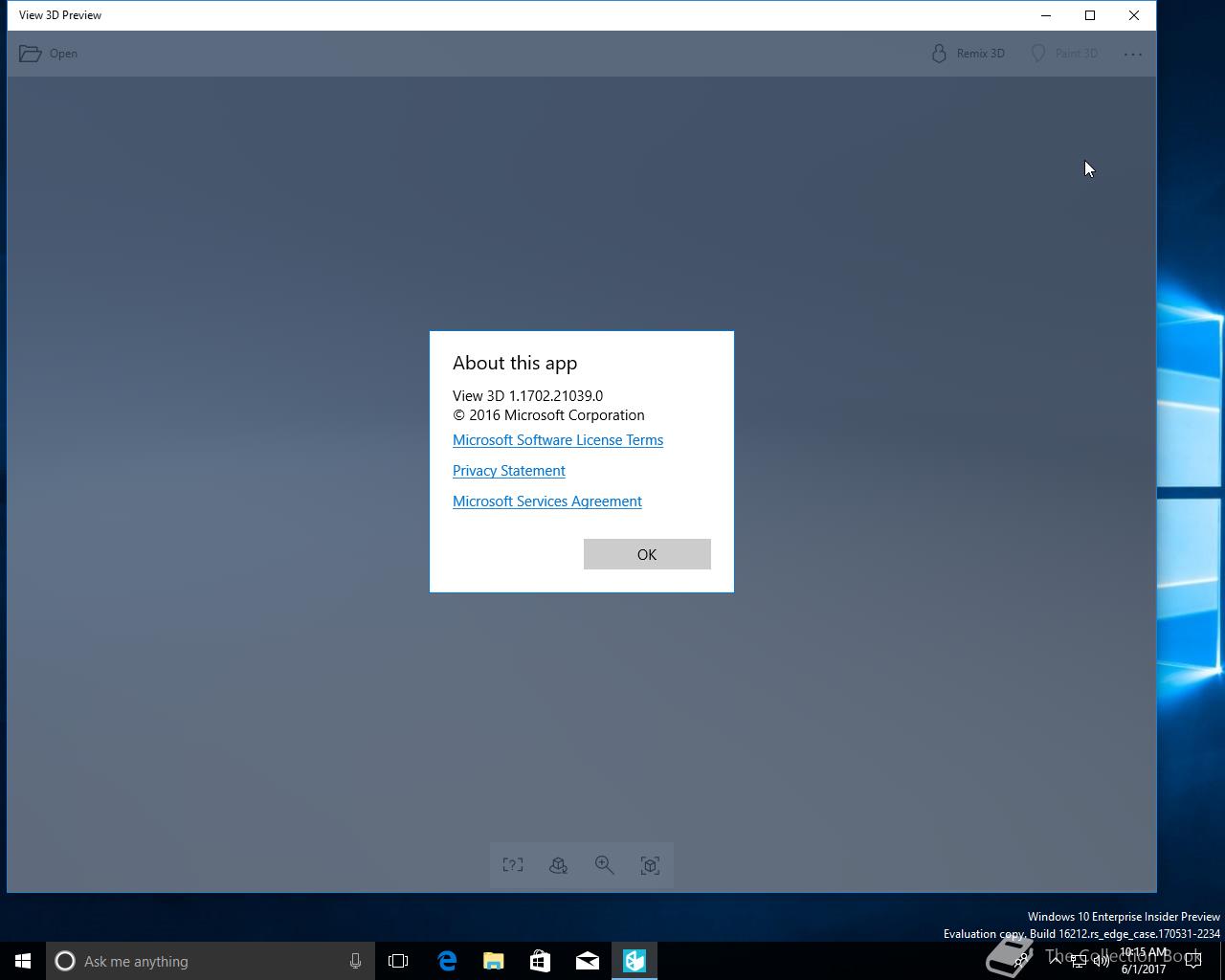
Task: Open the Action Center notifications icon
Action: pyautogui.click(x=1193, y=961)
